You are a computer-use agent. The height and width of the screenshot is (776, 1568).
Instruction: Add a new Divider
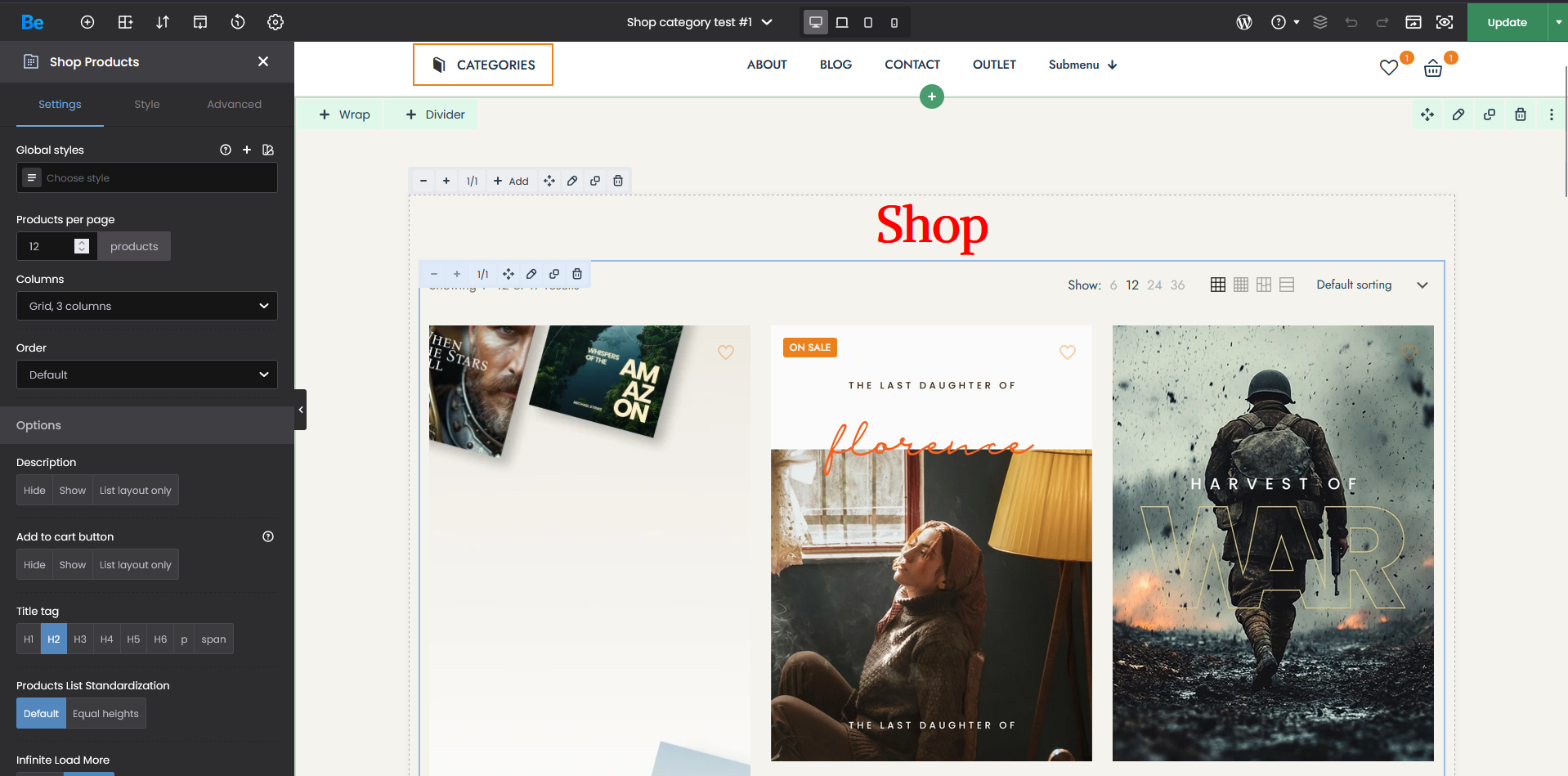coord(435,114)
